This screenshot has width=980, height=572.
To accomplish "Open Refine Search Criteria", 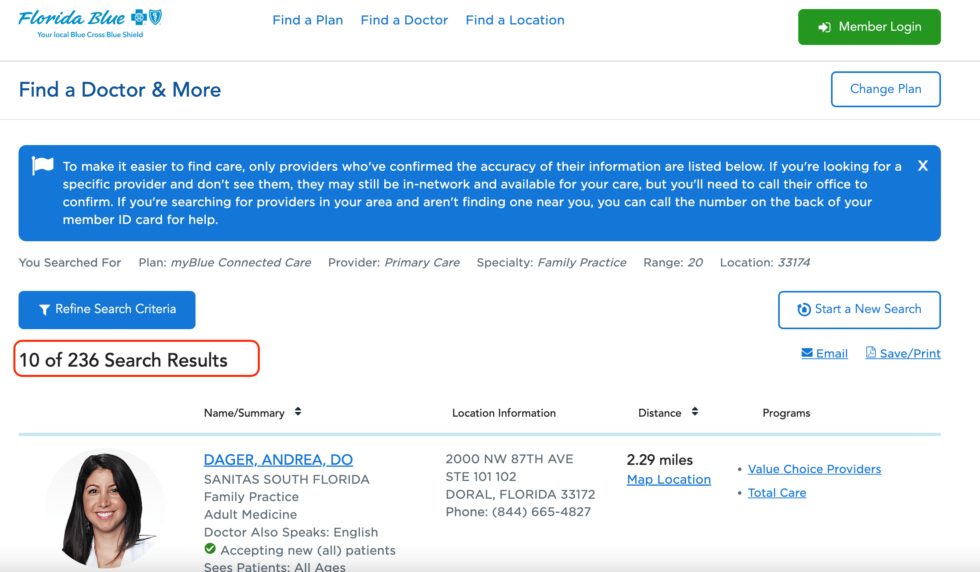I will coord(107,309).
